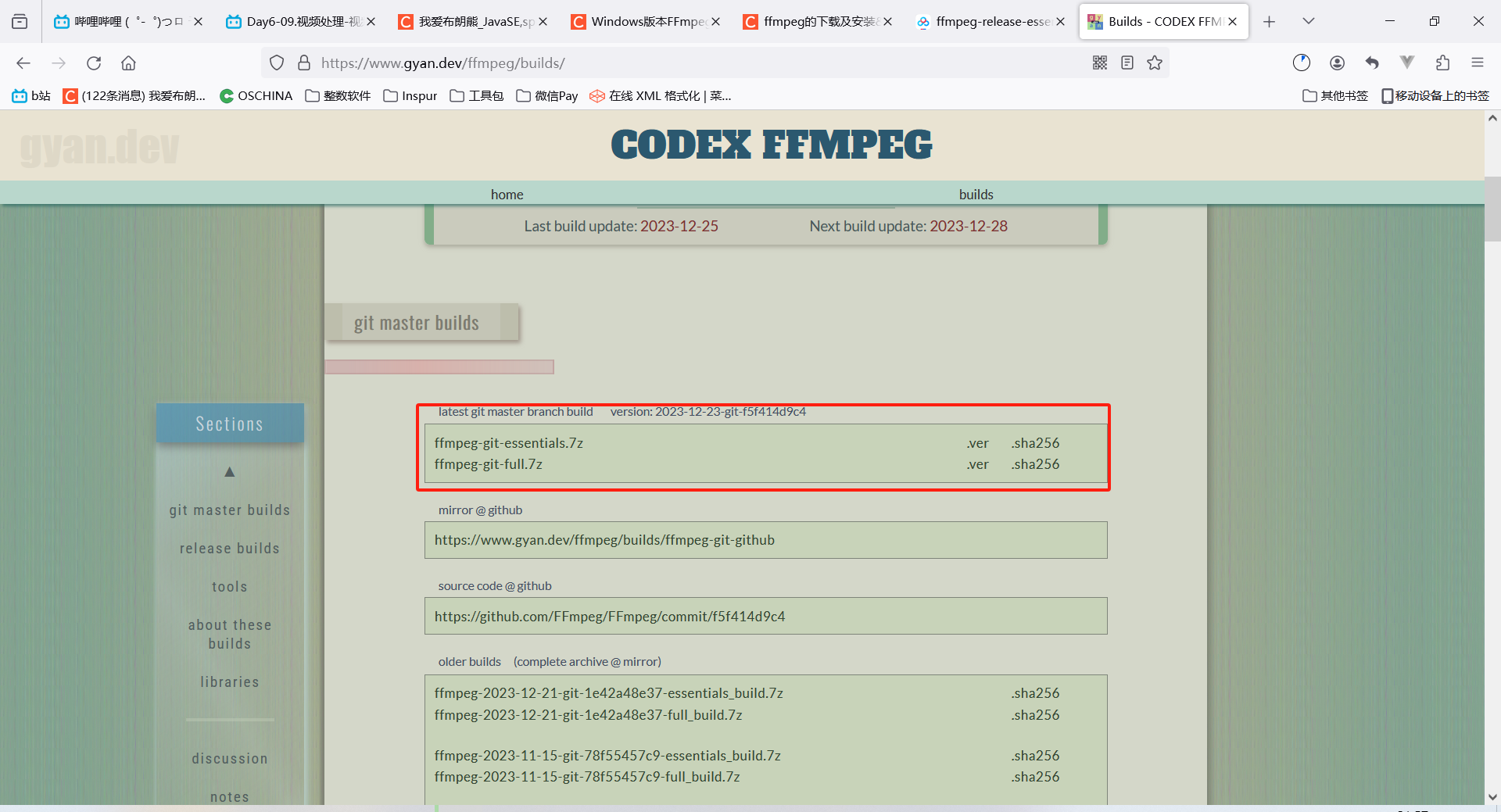Show site security lock info
The image size is (1501, 812).
tap(304, 63)
